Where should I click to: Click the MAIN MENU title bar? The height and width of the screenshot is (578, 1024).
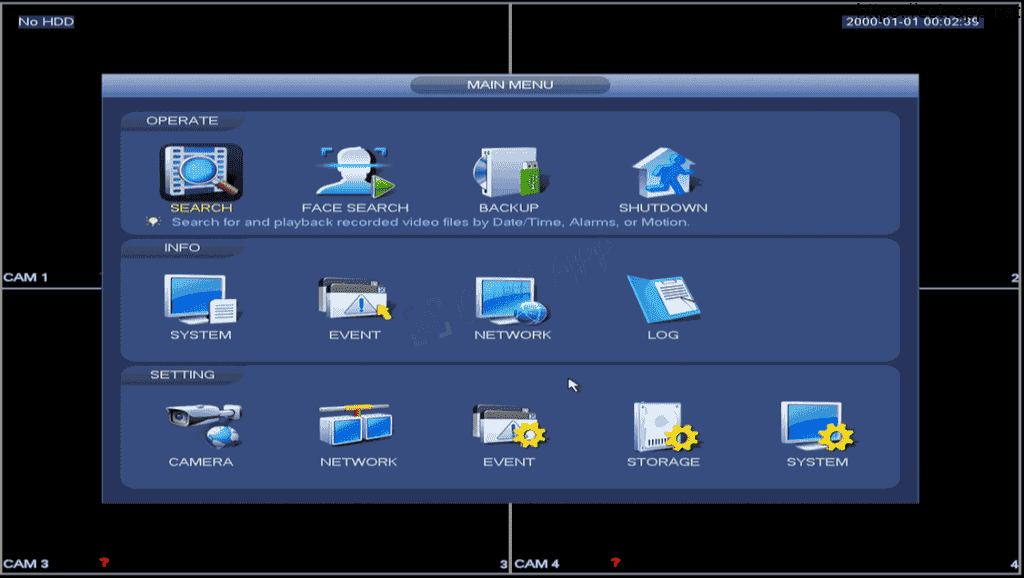(510, 85)
